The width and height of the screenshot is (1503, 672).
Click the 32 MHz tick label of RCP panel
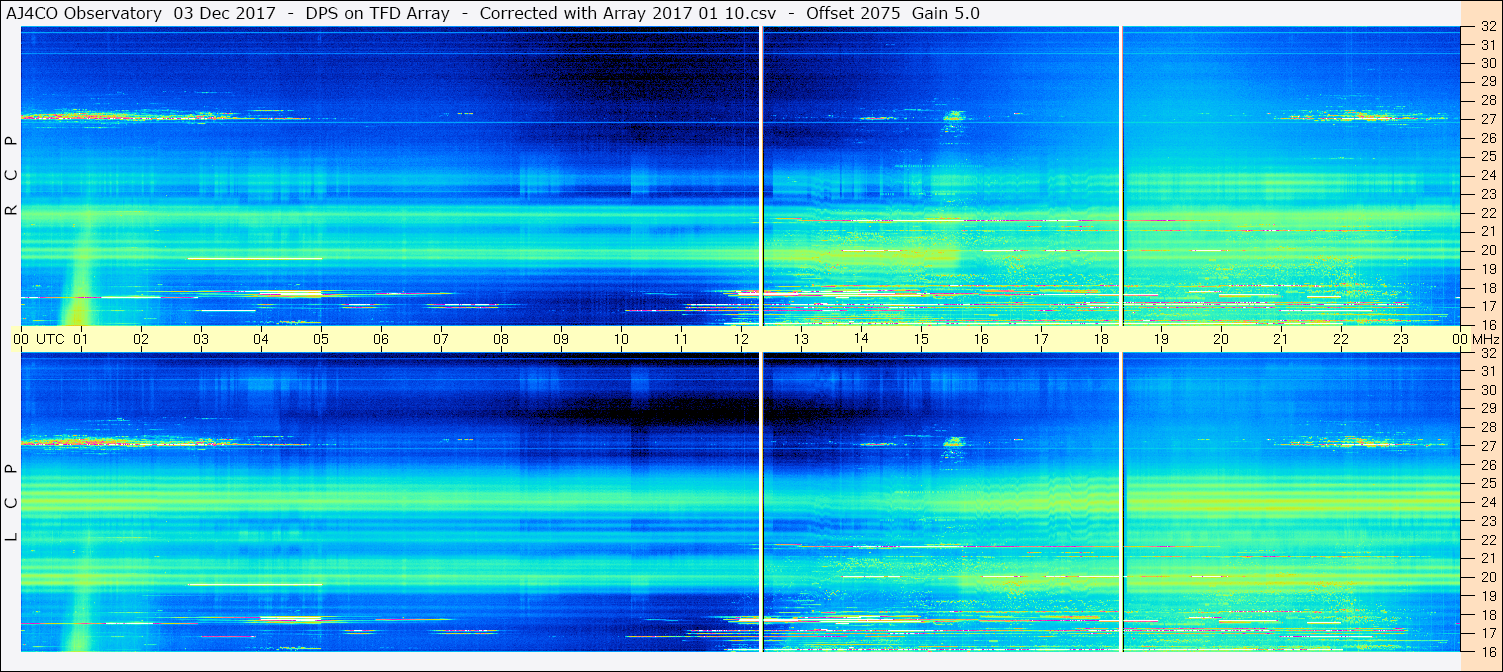pyautogui.click(x=1487, y=27)
